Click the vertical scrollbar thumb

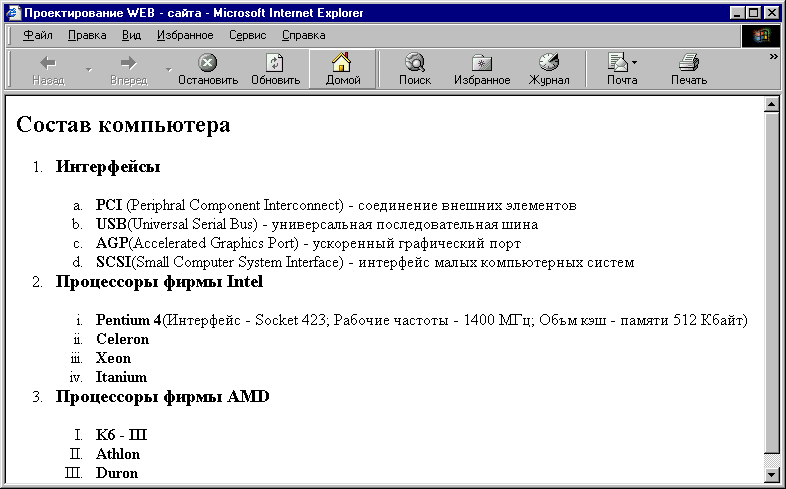tap(771, 282)
